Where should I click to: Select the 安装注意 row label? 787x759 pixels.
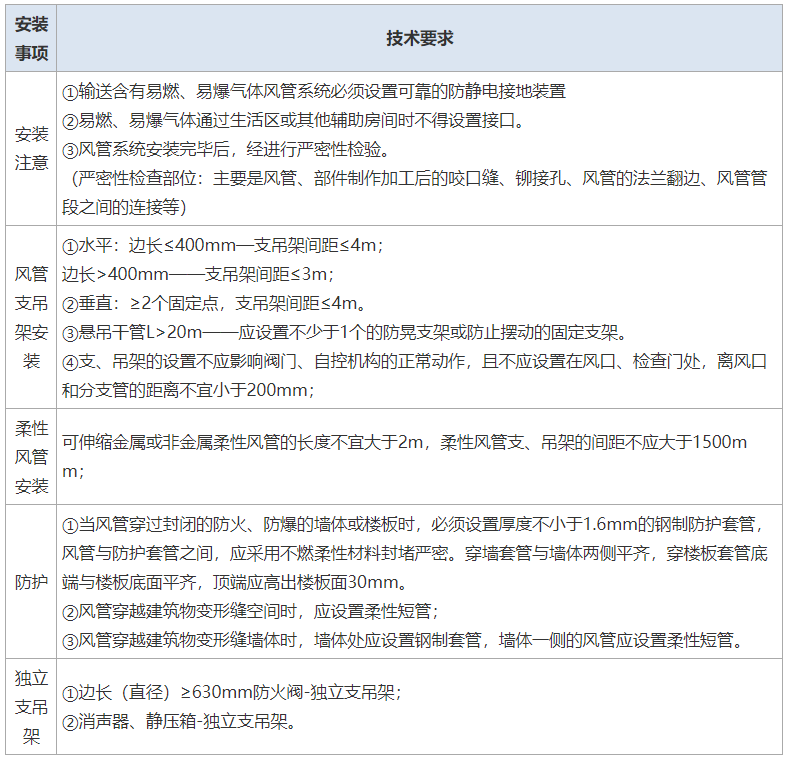[x=31, y=148]
